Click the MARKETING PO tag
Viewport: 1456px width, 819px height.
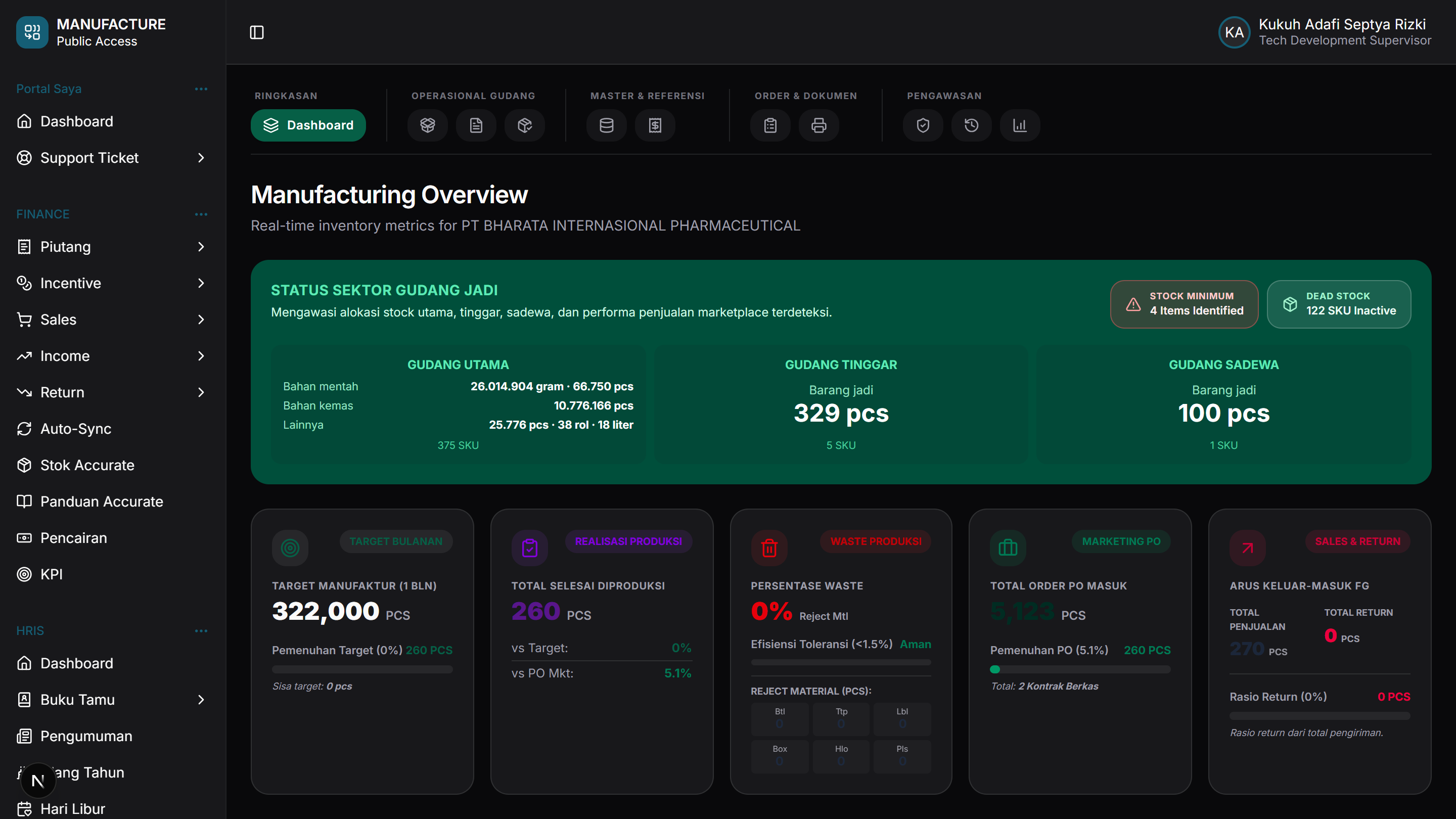(1121, 541)
